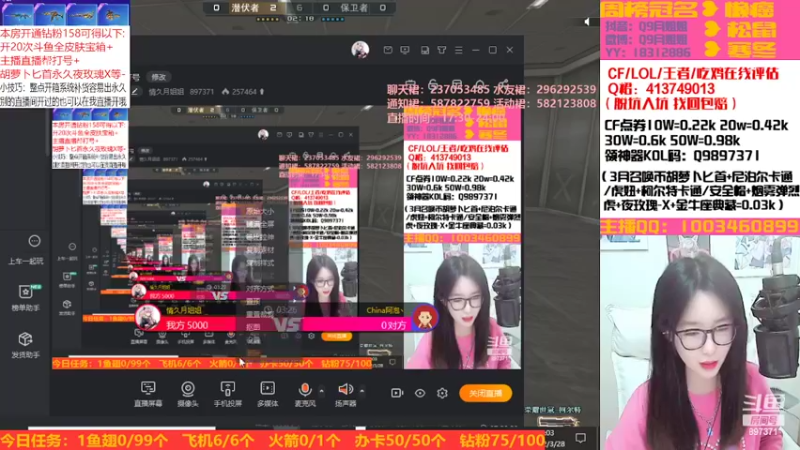Click room number 897371 text
800x450 pixels.
[x=202, y=92]
